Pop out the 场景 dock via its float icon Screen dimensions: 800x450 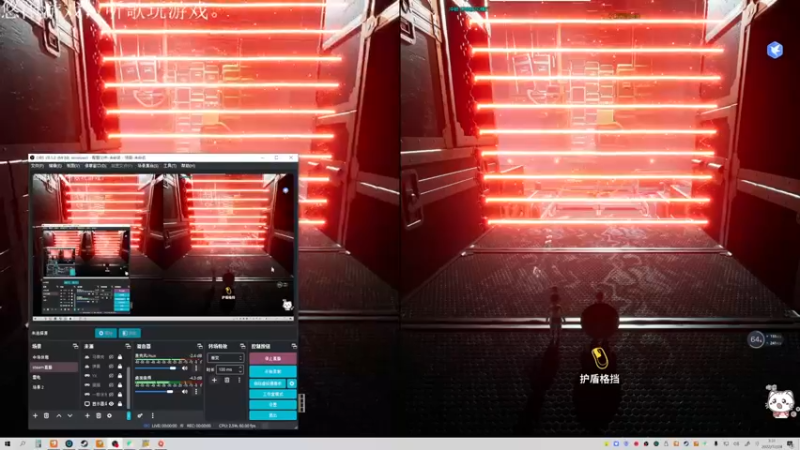click(x=75, y=346)
